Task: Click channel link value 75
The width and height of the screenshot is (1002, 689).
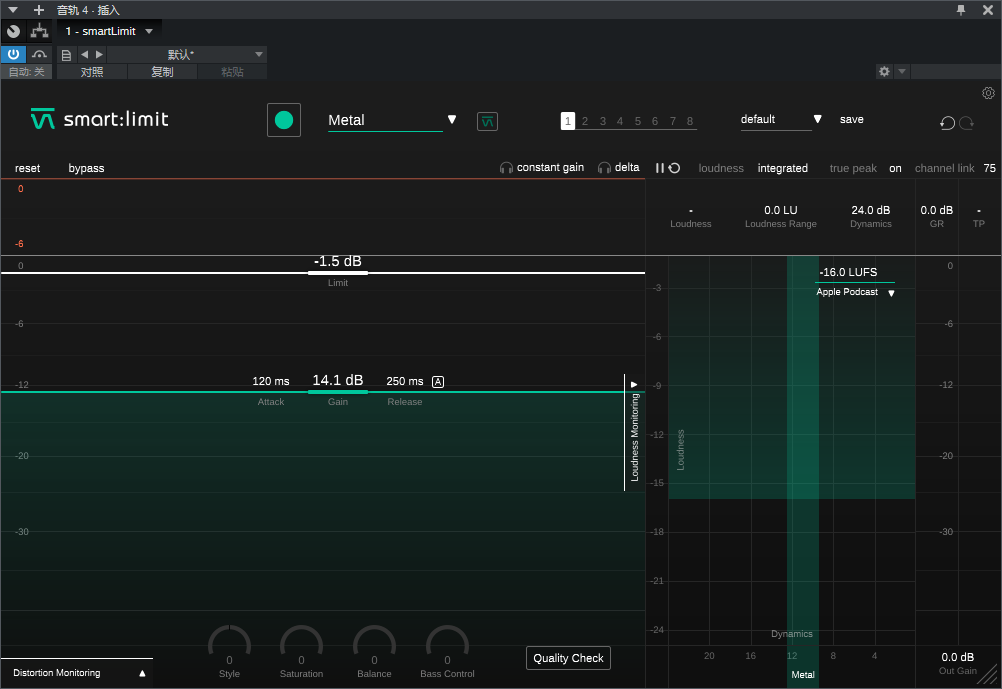Action: [989, 168]
